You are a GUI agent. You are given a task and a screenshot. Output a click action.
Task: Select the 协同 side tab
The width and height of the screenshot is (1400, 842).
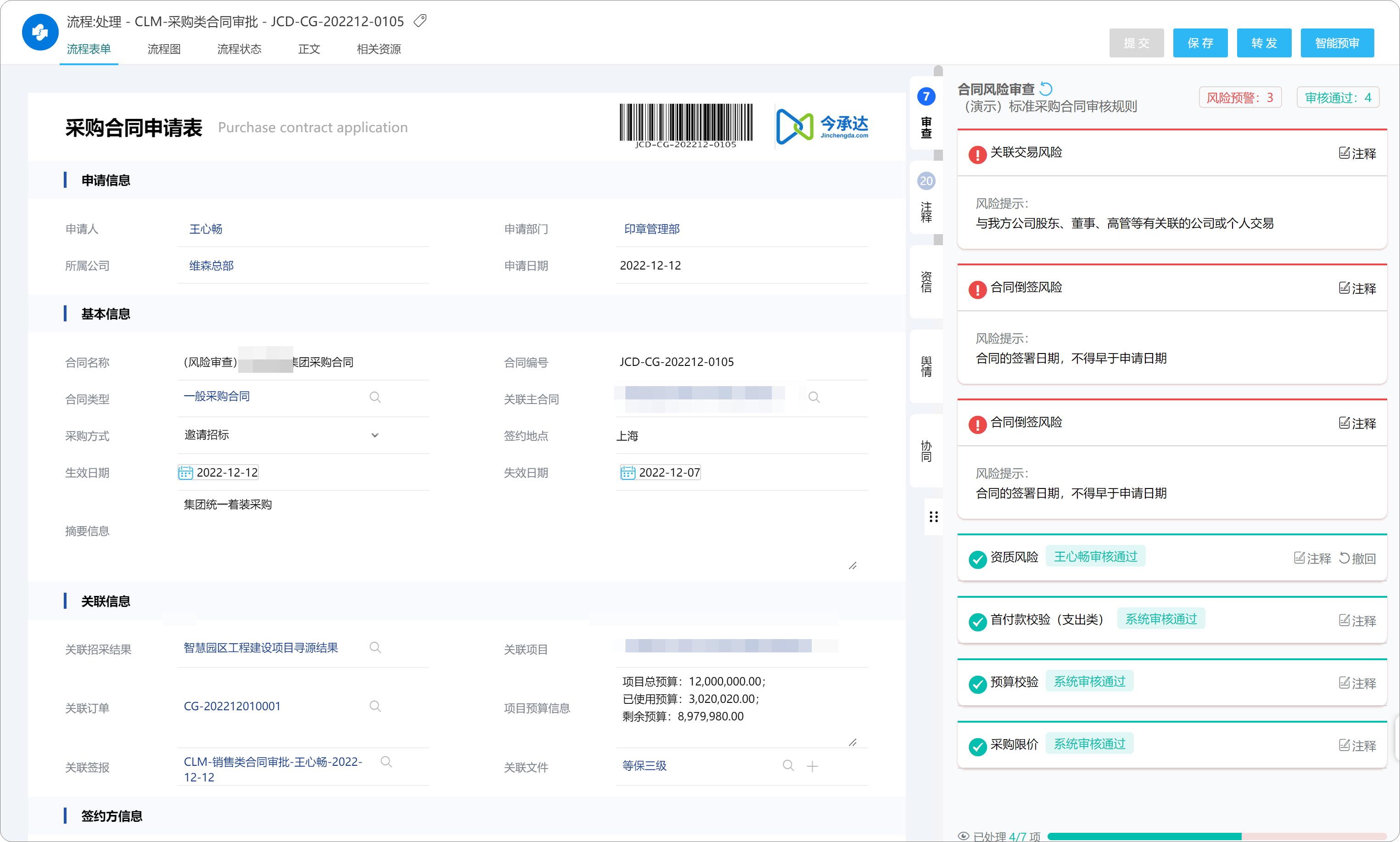tap(926, 451)
